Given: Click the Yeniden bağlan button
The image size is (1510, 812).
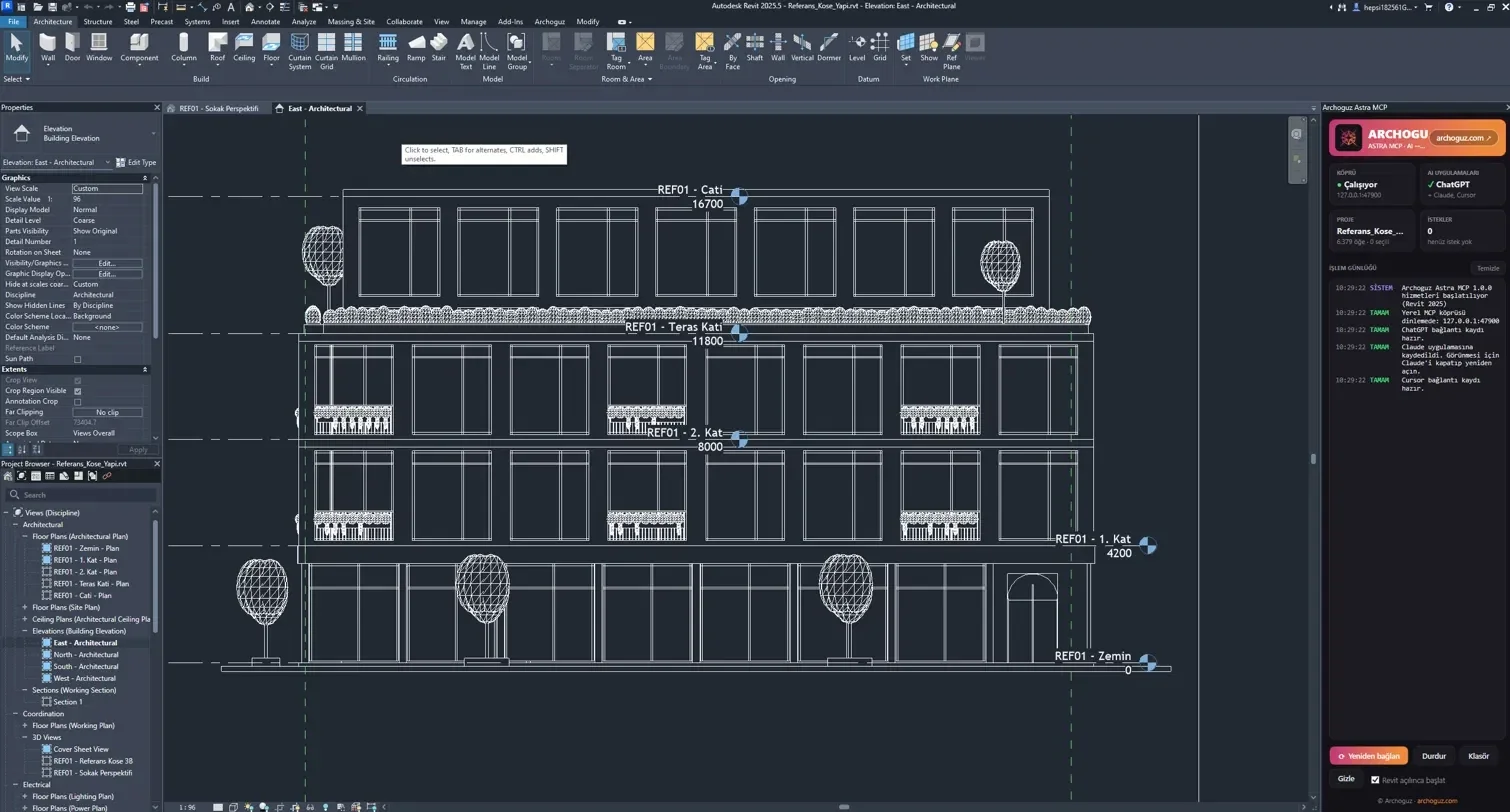Looking at the screenshot, I should pyautogui.click(x=1368, y=756).
